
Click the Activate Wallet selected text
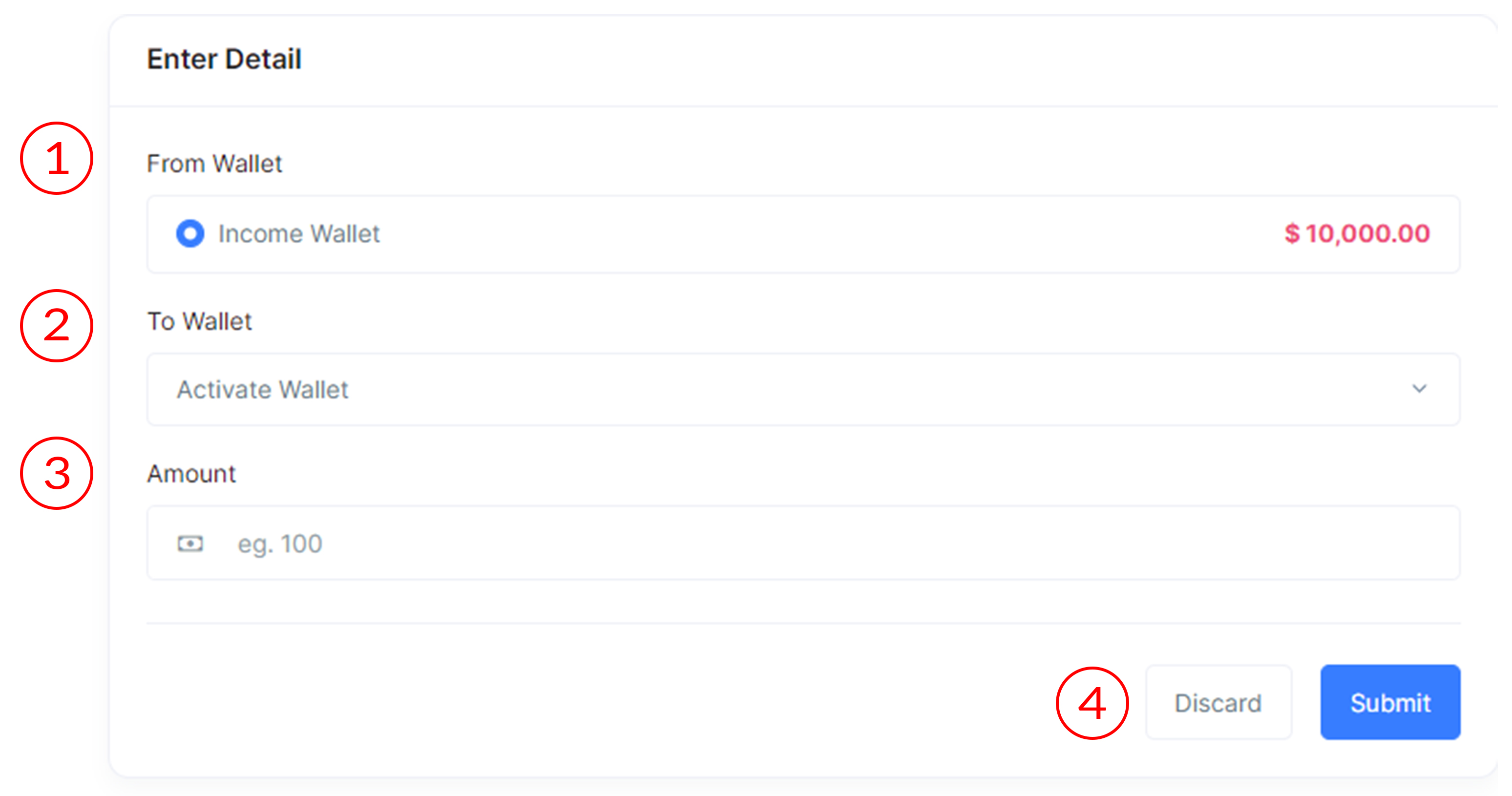click(262, 390)
